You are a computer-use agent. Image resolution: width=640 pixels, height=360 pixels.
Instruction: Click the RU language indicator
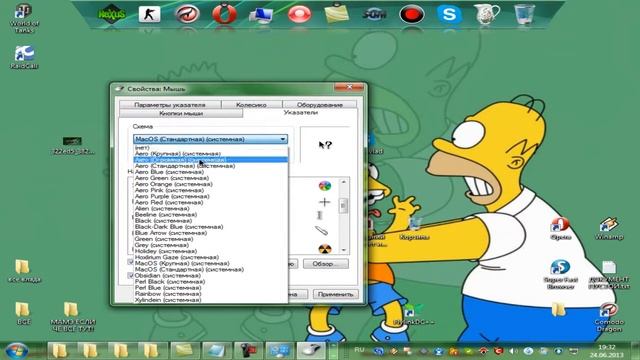click(x=359, y=350)
